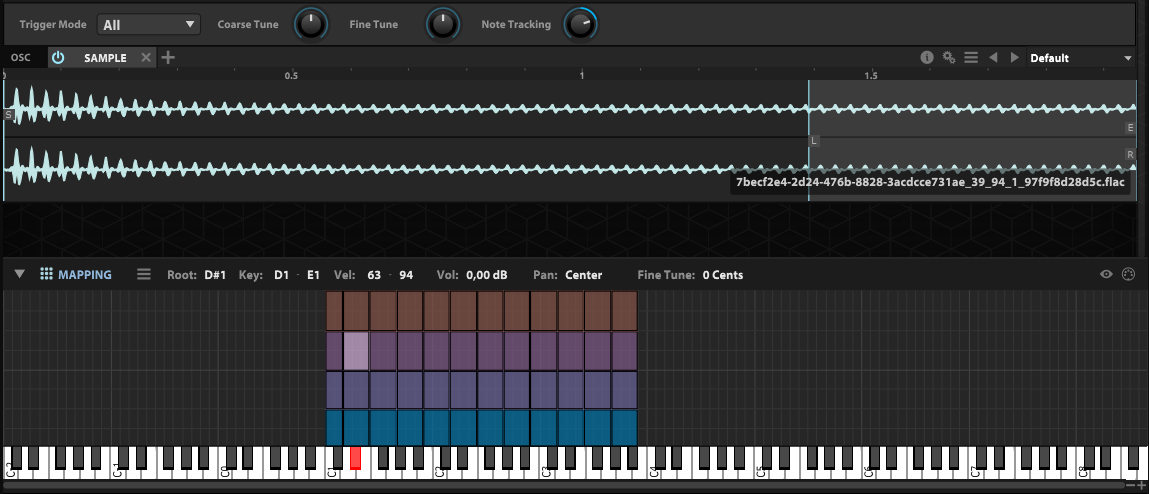The width and height of the screenshot is (1149, 494).
Task: Click the Coarse Tune knob
Action: [x=311, y=24]
